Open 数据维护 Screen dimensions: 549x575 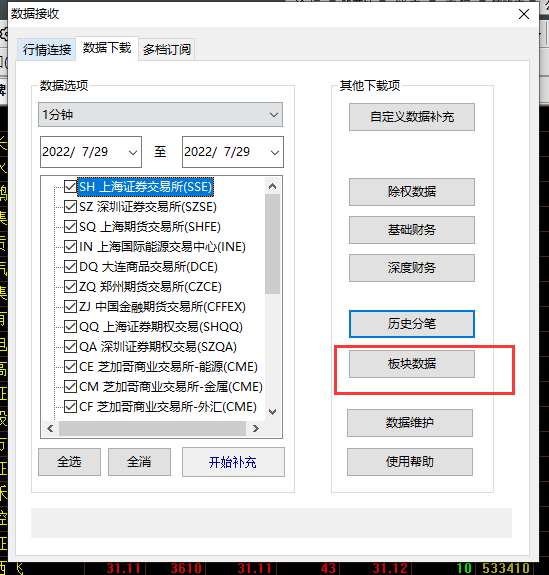(410, 423)
